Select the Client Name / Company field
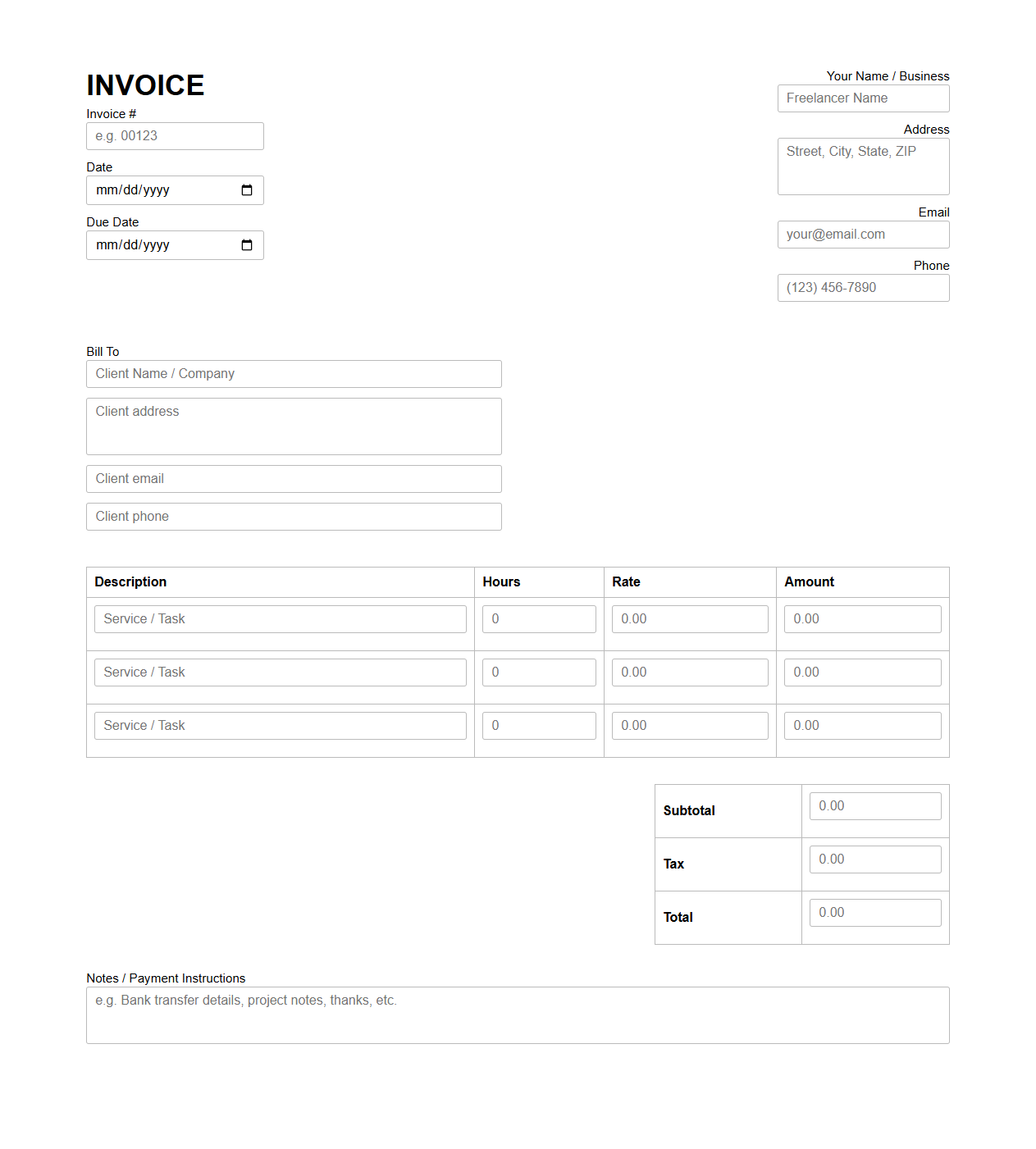The height and width of the screenshot is (1149, 1036). pyautogui.click(x=293, y=373)
